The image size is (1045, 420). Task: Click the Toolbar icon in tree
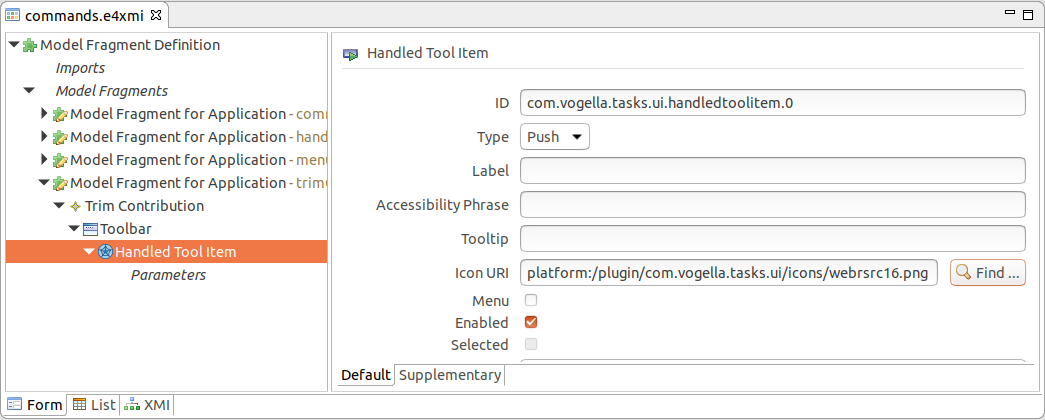(90, 229)
